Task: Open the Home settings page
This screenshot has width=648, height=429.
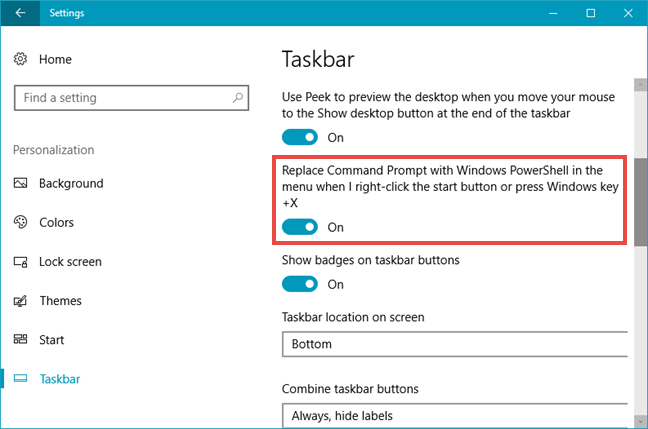Action: tap(55, 60)
